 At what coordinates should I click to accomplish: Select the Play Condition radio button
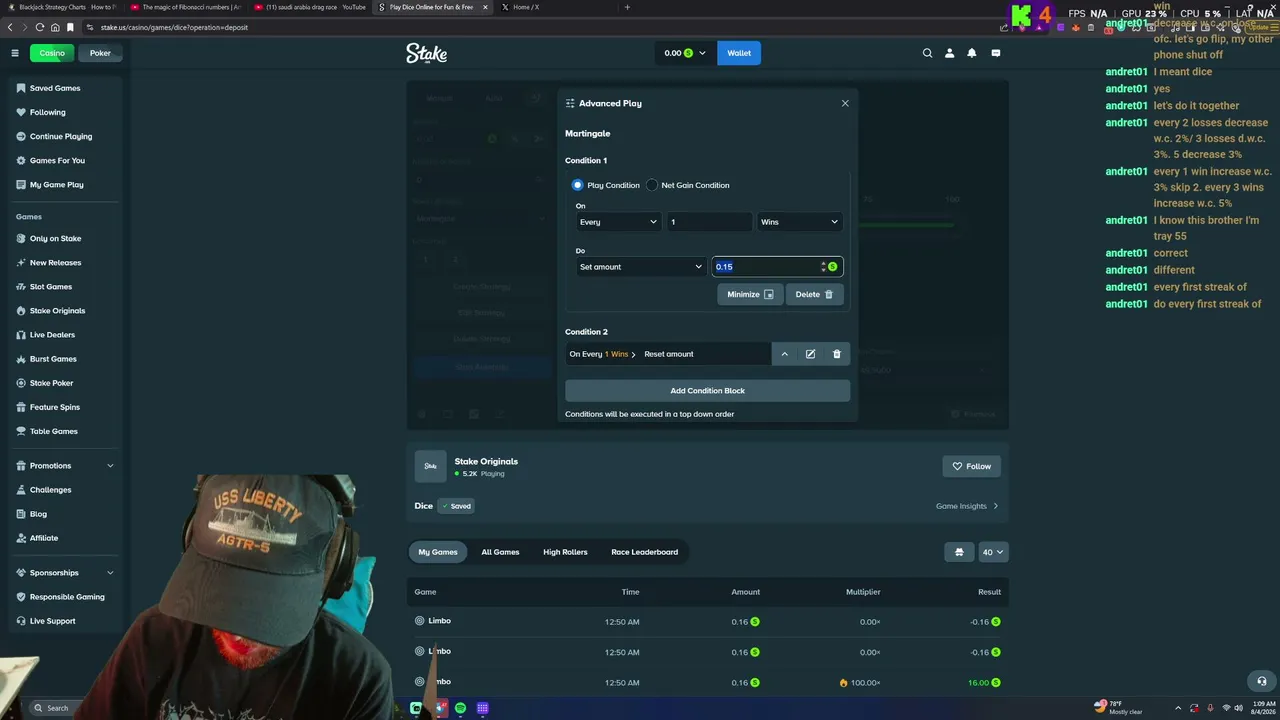[577, 185]
